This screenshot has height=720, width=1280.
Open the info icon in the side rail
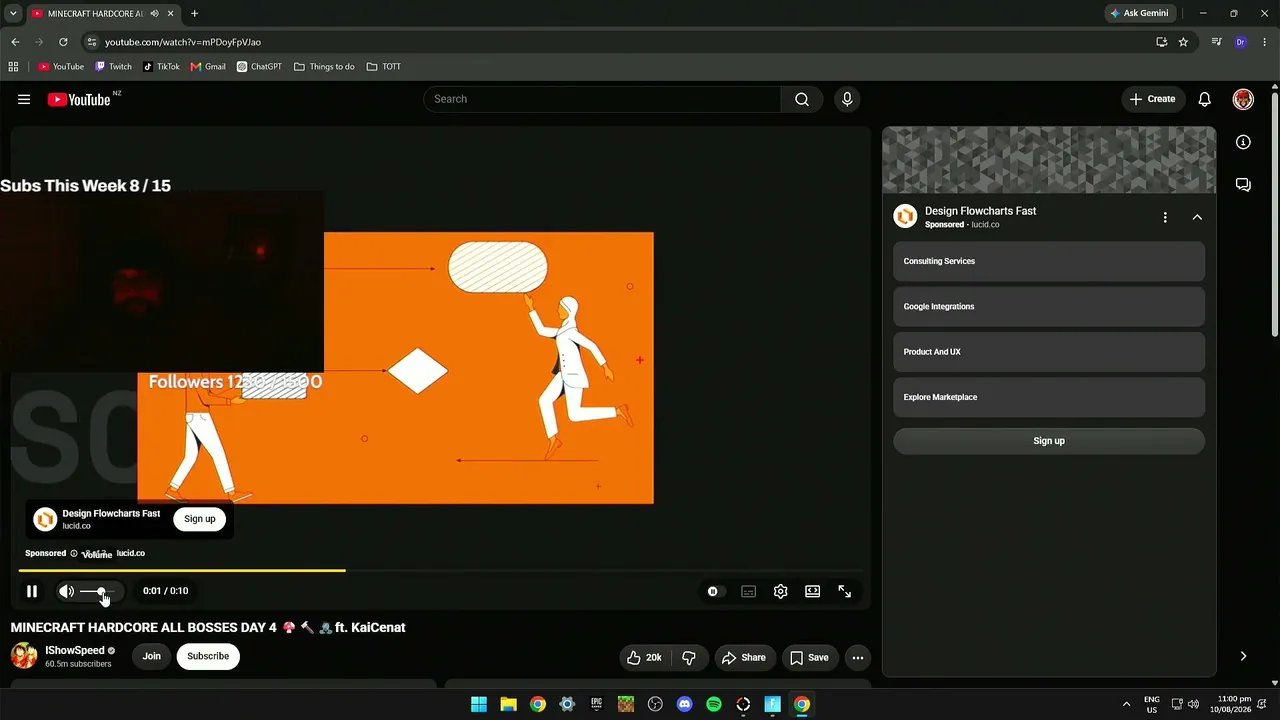[x=1243, y=142]
